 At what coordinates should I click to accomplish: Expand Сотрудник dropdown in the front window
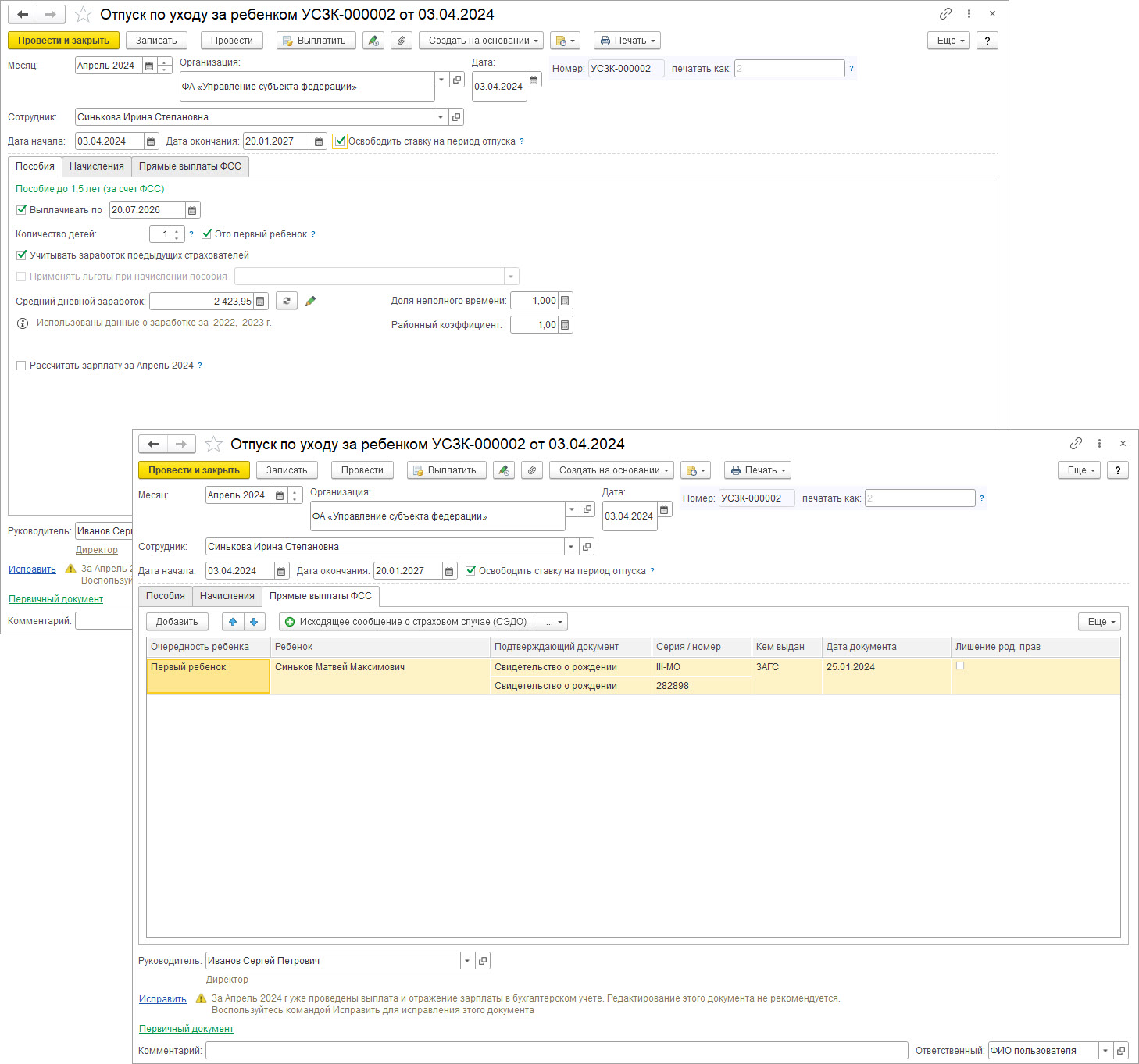pos(572,547)
